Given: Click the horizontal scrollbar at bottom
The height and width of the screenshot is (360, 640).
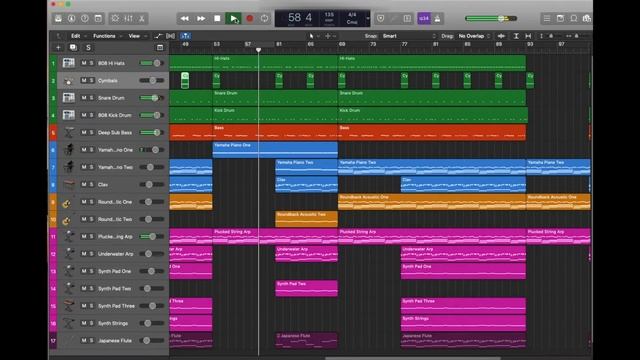Looking at the screenshot, I should pyautogui.click(x=412, y=358).
